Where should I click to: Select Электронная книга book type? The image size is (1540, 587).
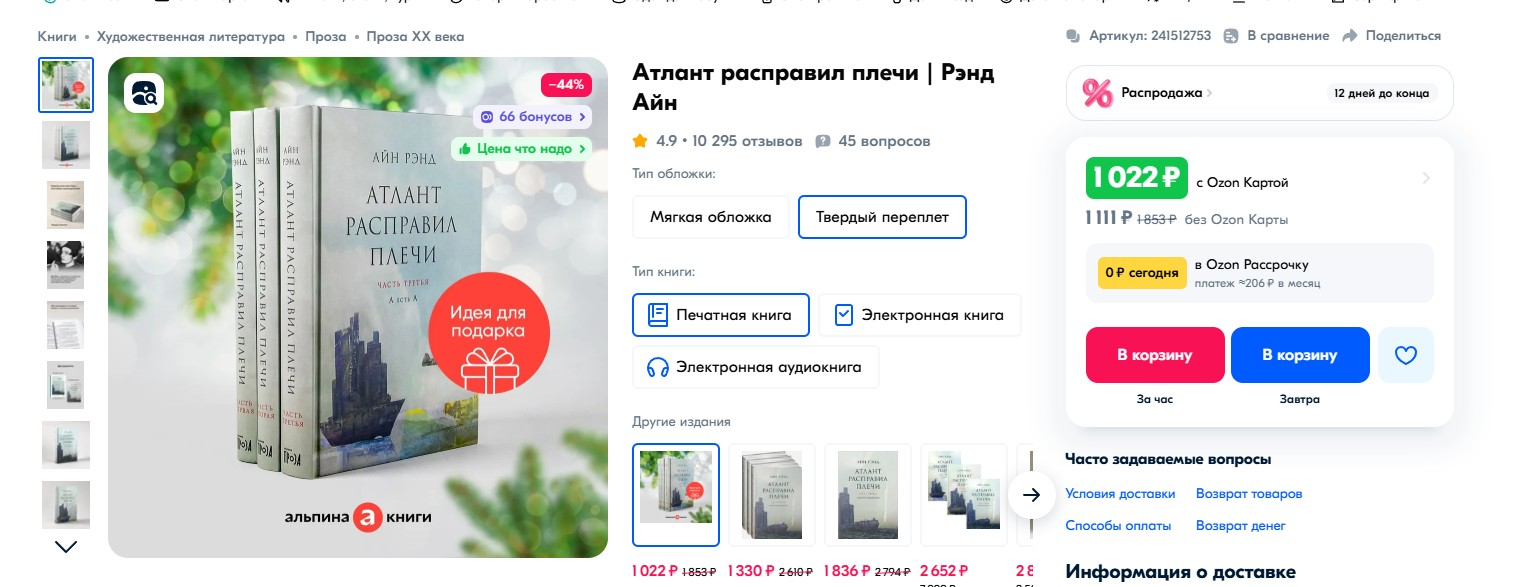tap(920, 315)
